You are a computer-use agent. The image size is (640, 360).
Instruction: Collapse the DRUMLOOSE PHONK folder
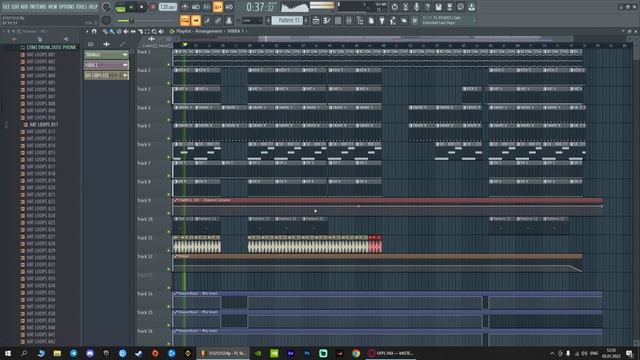click(49, 47)
